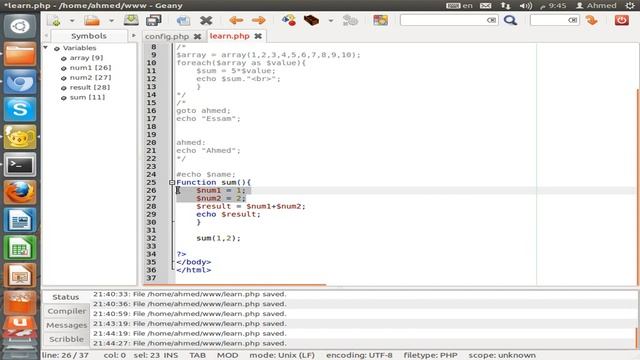Reload the current file from disk icon
Screen dimensions: 640x360
point(183,20)
